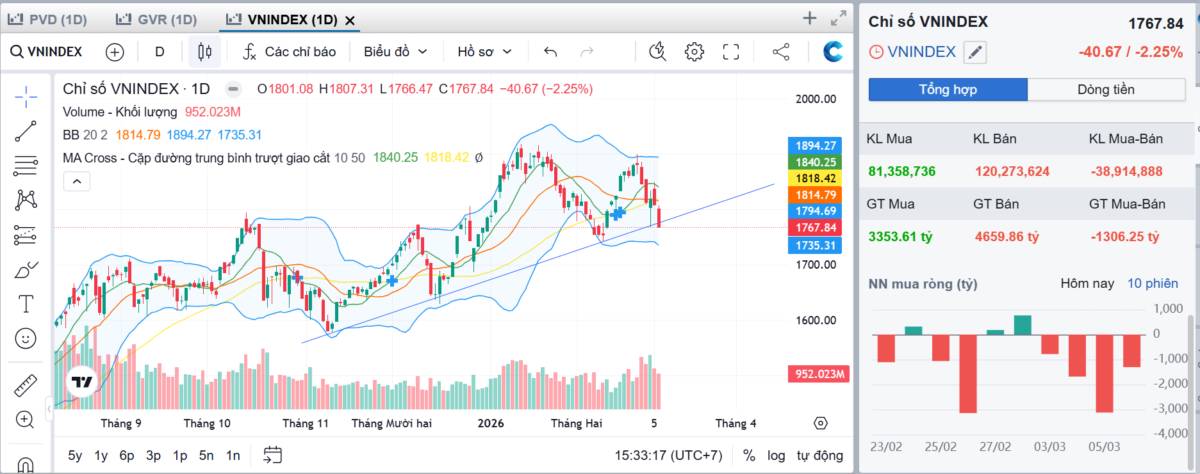Show Hôm nay foreign net buying
The height and width of the screenshot is (474, 1200).
(1087, 283)
